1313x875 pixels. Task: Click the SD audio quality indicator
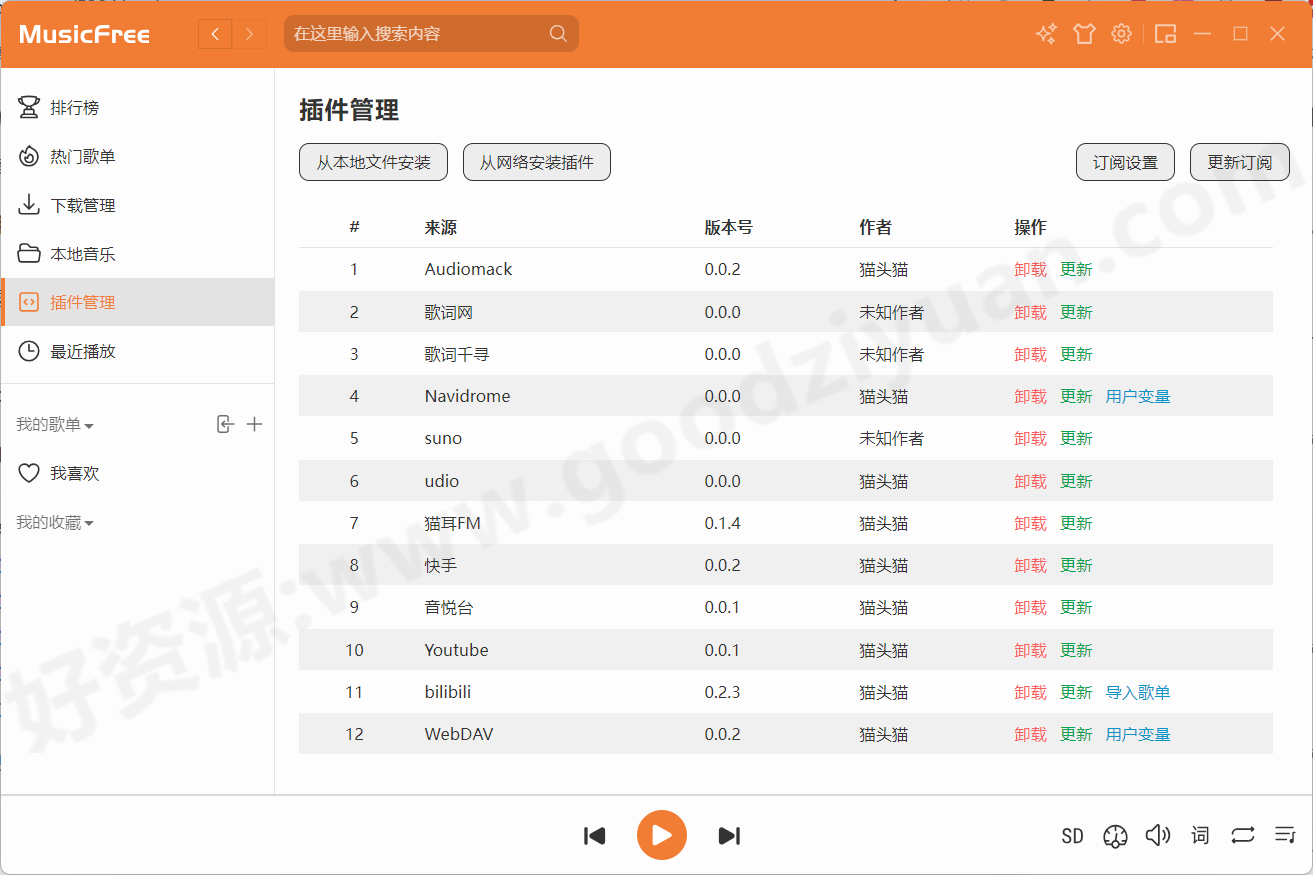pyautogui.click(x=1072, y=835)
